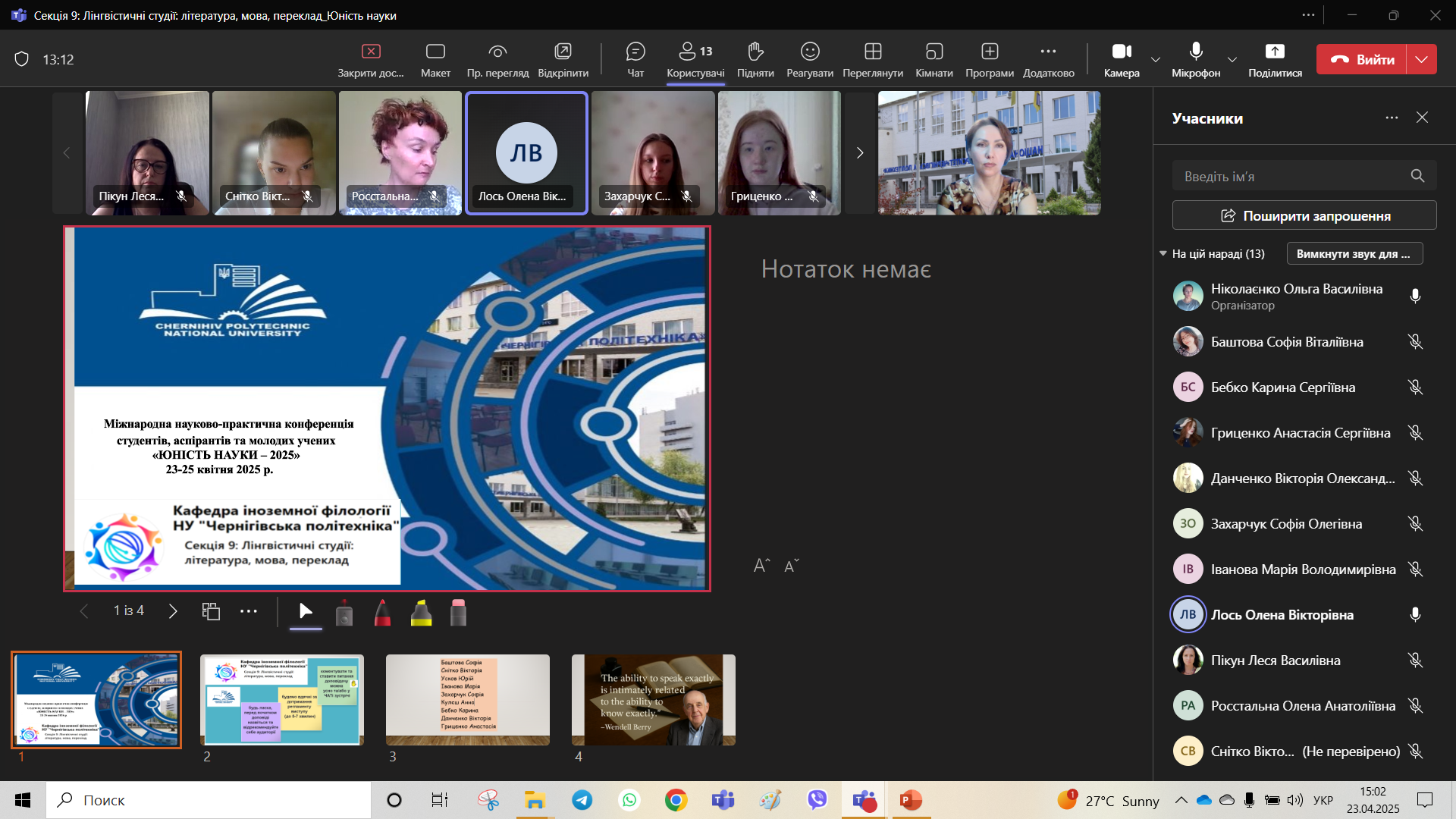This screenshot has width=1456, height=819.
Task: Open slide 4 thumbnail with quote
Action: pos(653,699)
